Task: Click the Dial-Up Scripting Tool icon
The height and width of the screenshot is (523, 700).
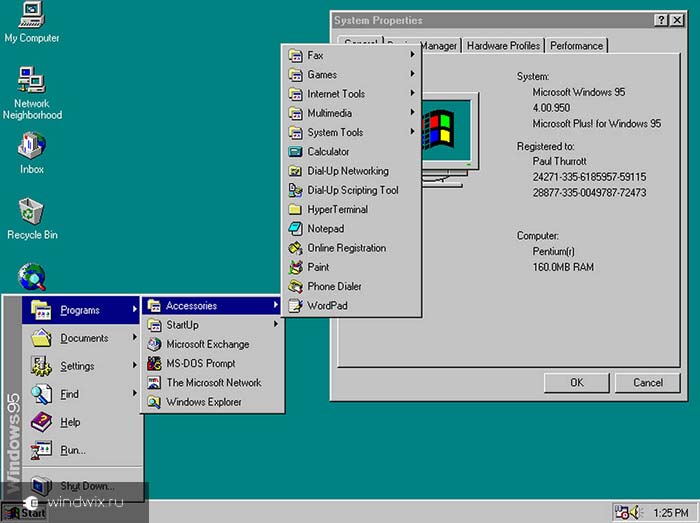Action: [x=295, y=190]
